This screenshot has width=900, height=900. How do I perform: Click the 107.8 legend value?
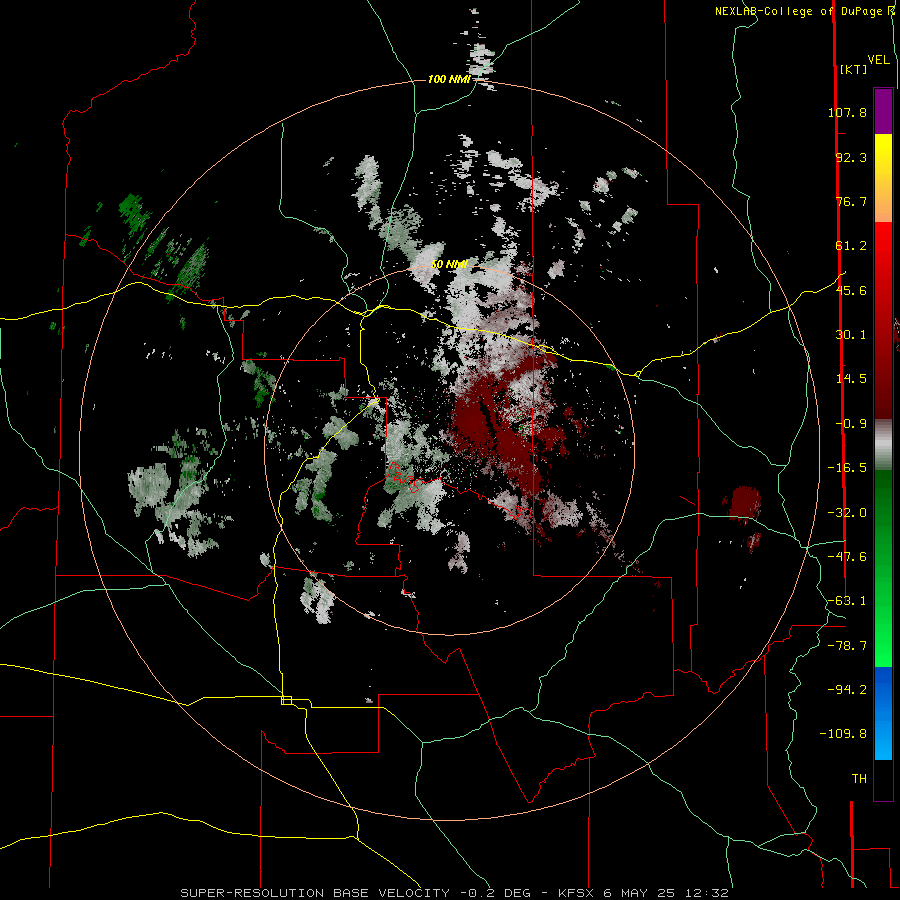847,113
